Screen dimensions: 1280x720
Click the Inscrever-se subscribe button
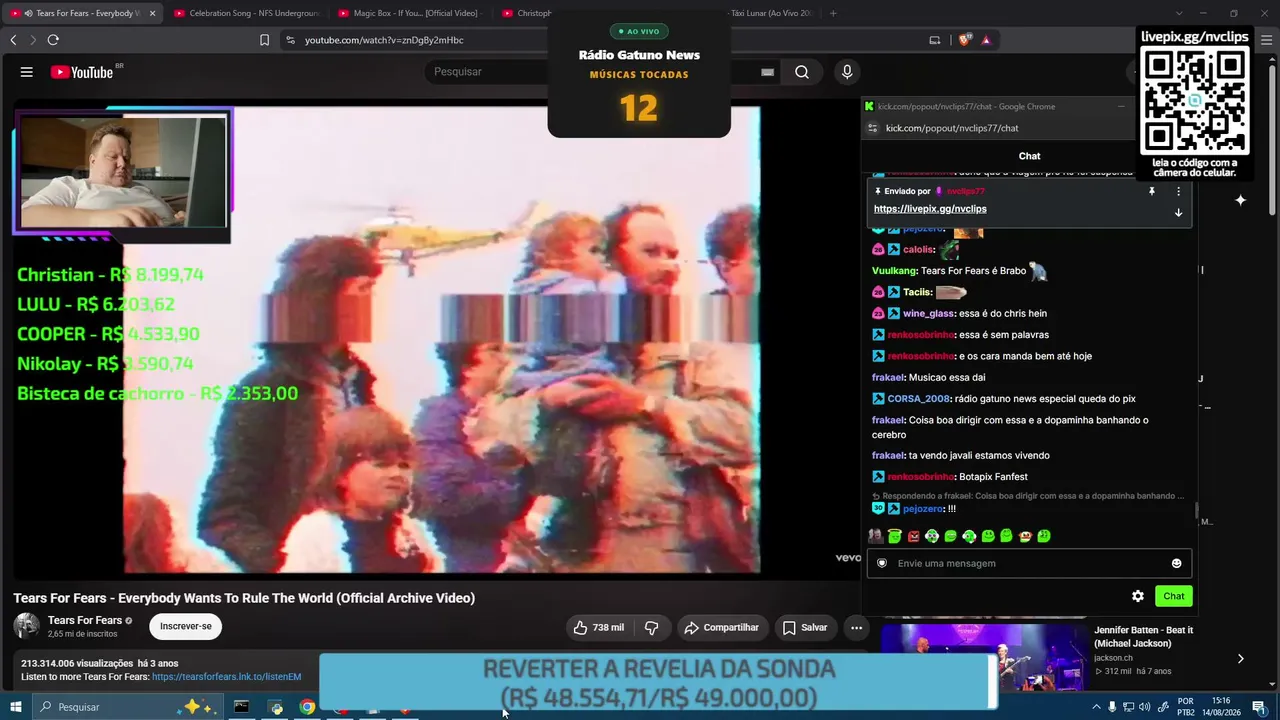click(x=186, y=627)
